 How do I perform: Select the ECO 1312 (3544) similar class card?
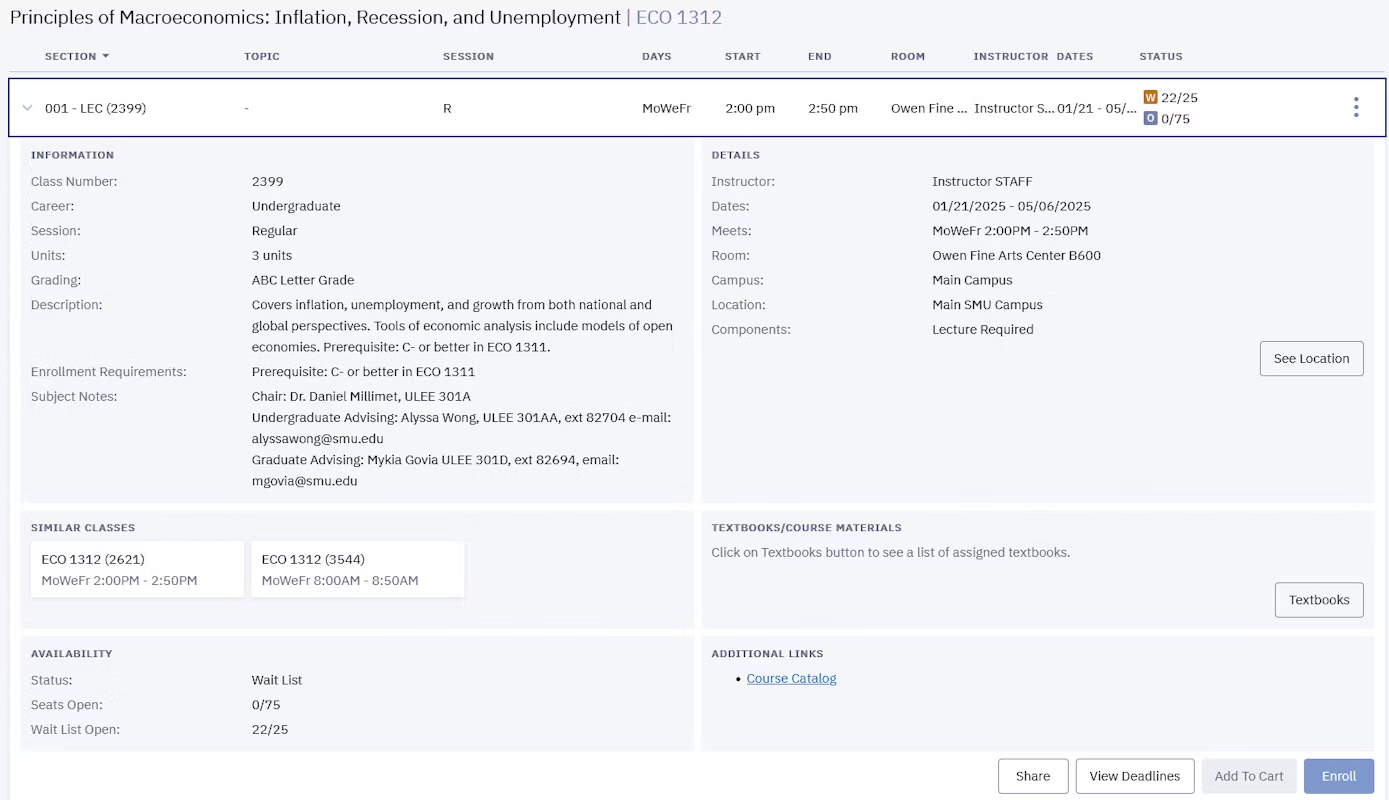(x=357, y=569)
